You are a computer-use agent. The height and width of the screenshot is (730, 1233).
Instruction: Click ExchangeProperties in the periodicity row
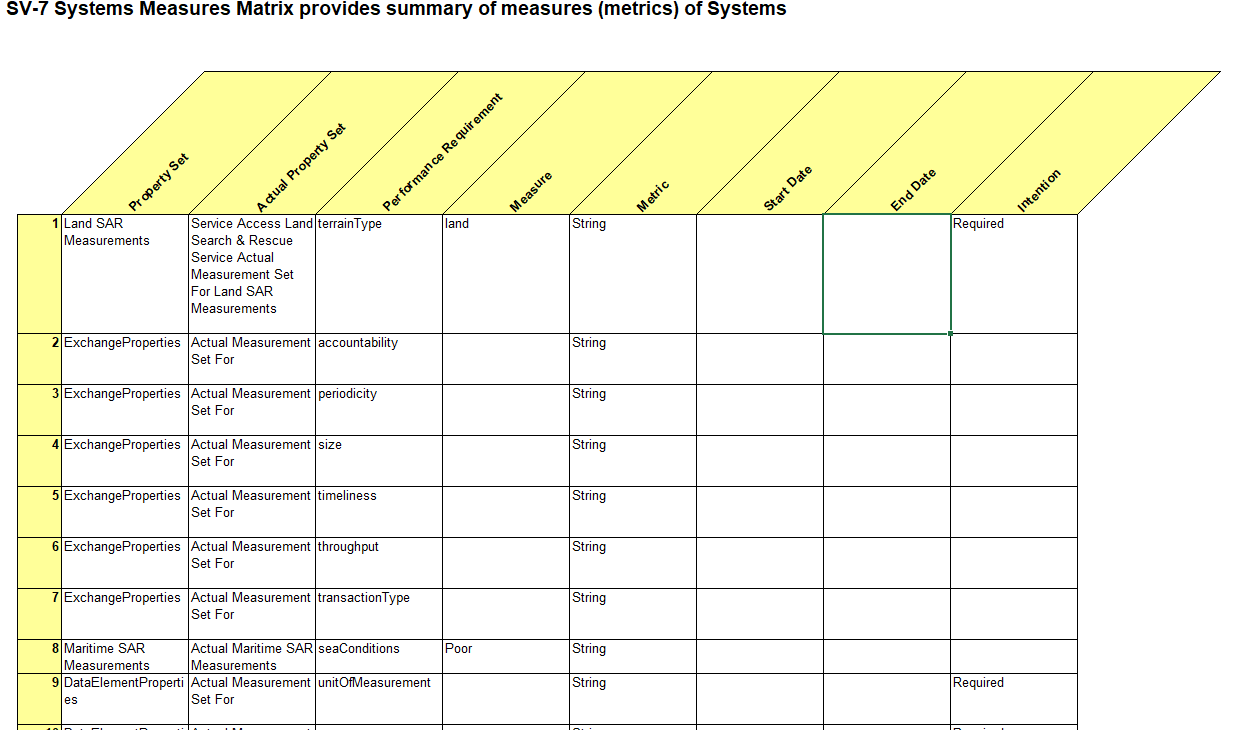click(x=126, y=410)
